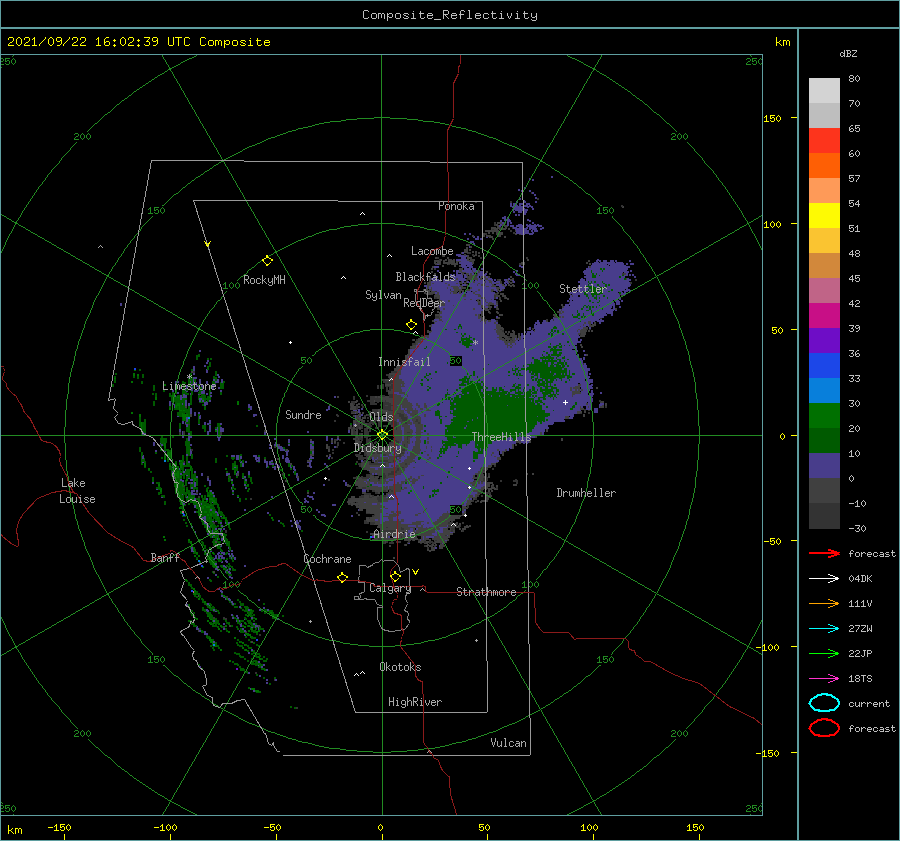900x841 pixels.
Task: Click the Lacombe label
Action: 432,251
